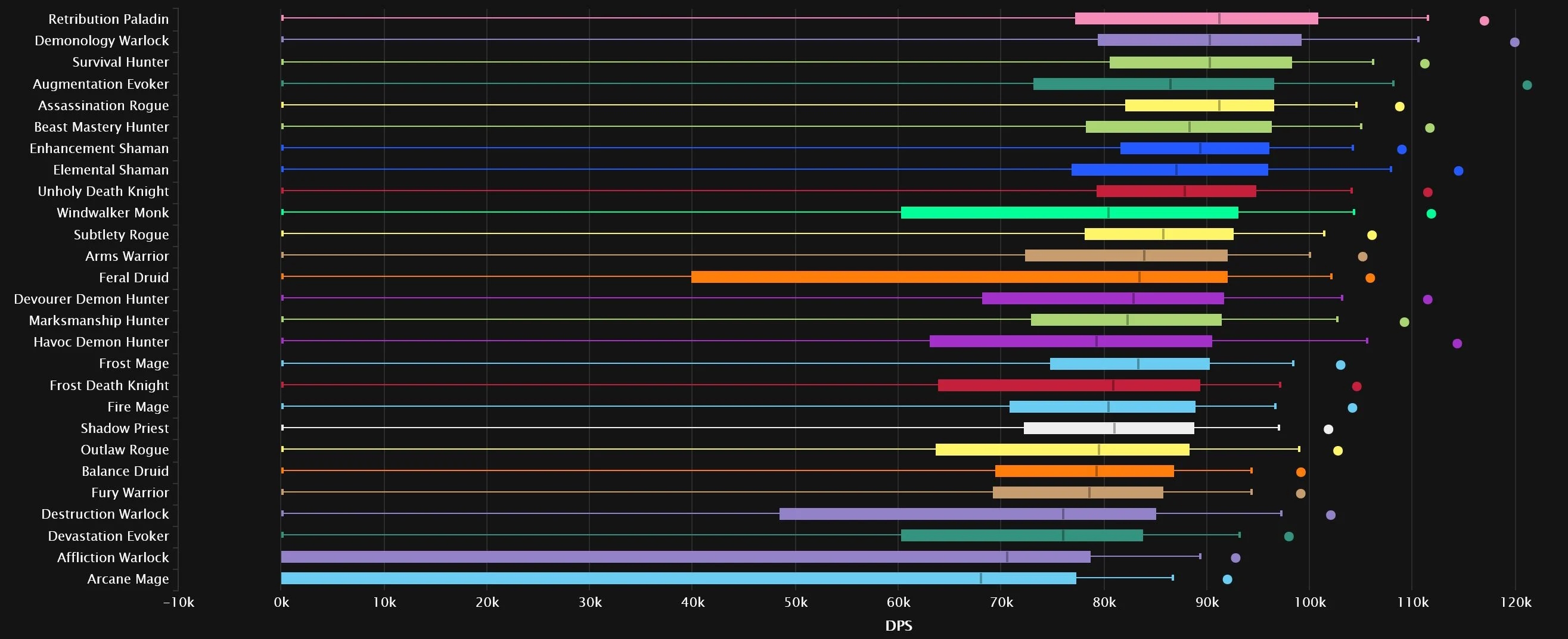
Task: Click the Retribution Paladin pink box bar
Action: [x=1196, y=19]
